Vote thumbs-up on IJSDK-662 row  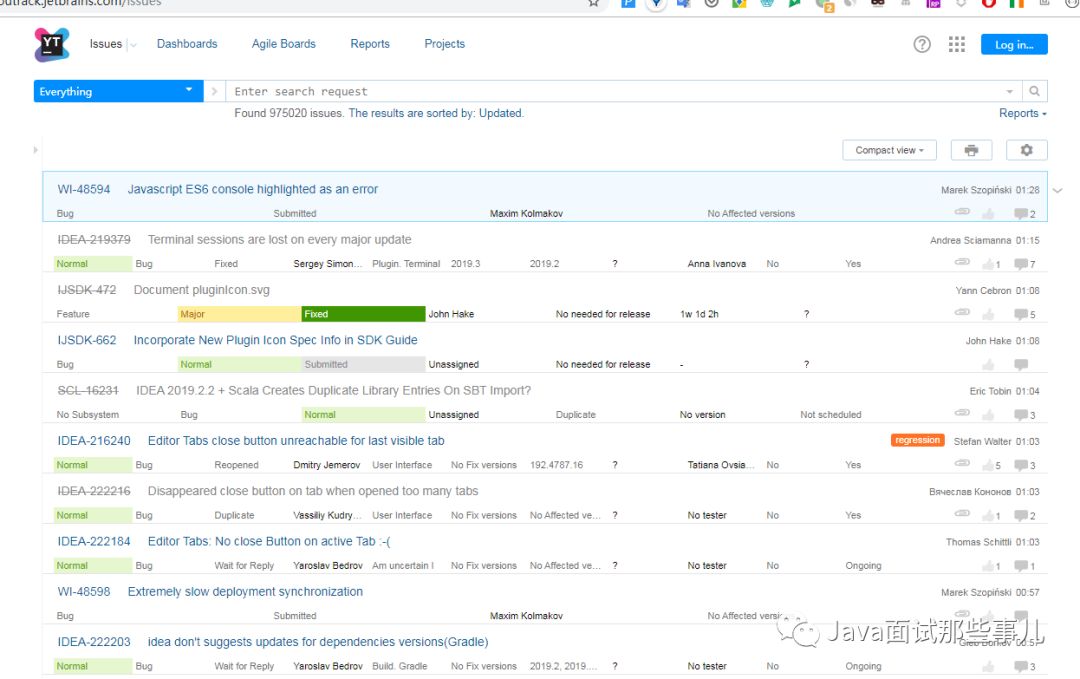point(988,364)
